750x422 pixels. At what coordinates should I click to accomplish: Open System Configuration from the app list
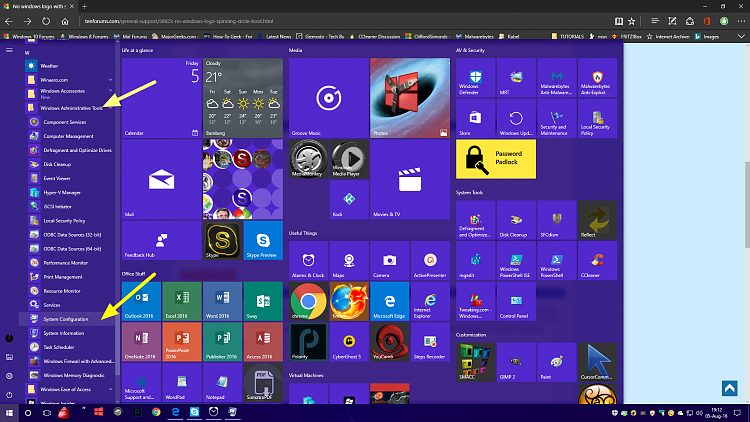coord(67,319)
